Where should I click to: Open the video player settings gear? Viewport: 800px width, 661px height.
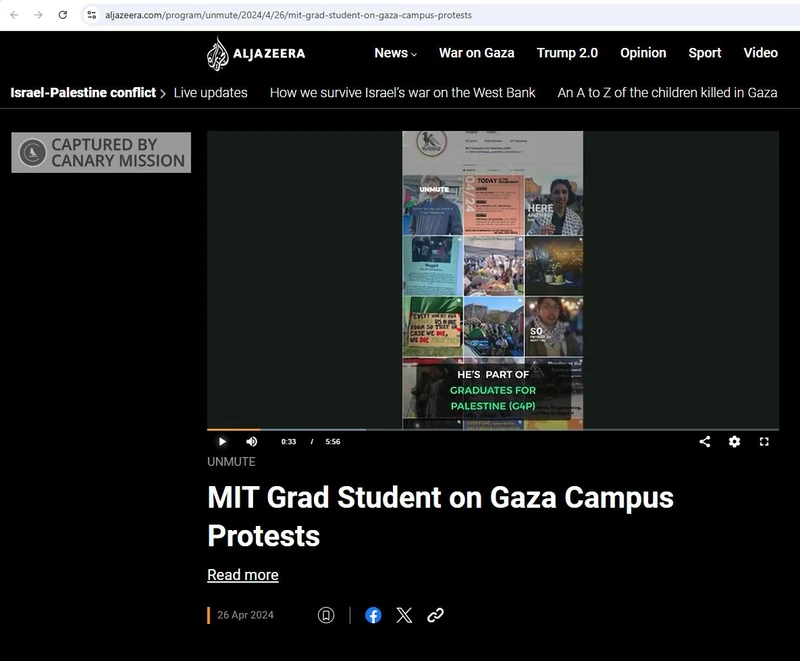click(x=734, y=441)
